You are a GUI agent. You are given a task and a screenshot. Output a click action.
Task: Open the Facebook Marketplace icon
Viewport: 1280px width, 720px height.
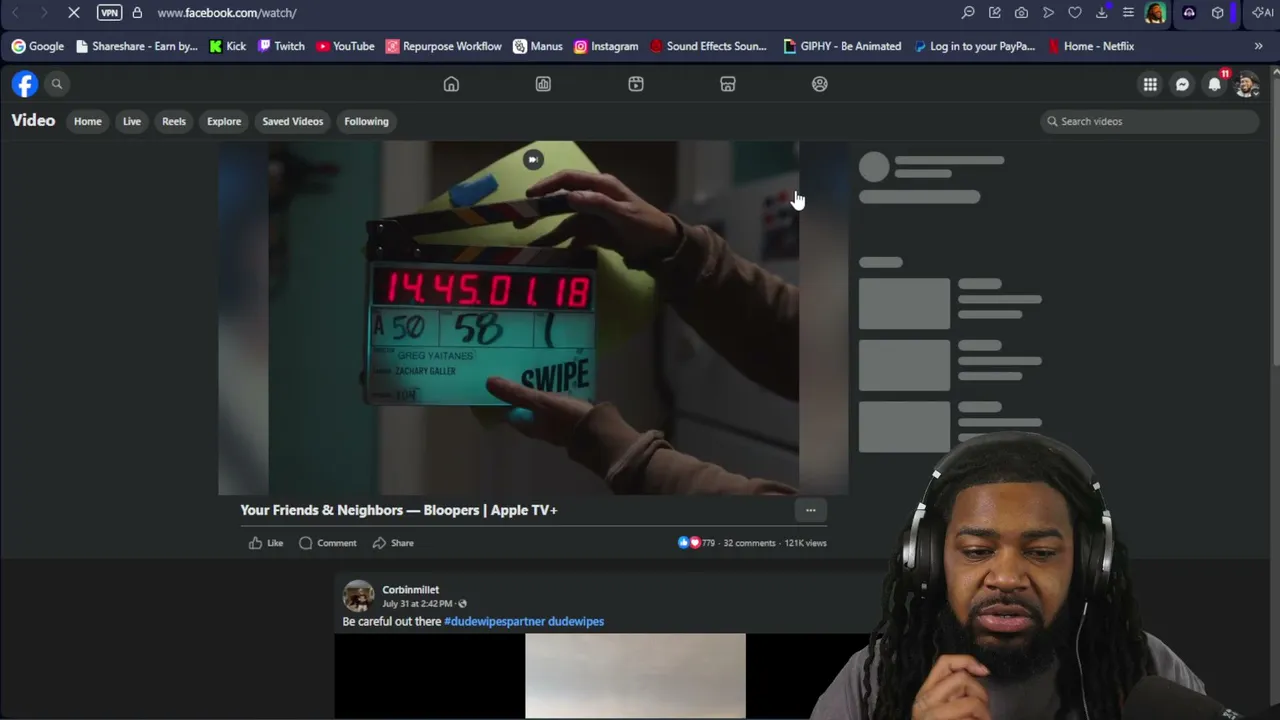pyautogui.click(x=728, y=84)
